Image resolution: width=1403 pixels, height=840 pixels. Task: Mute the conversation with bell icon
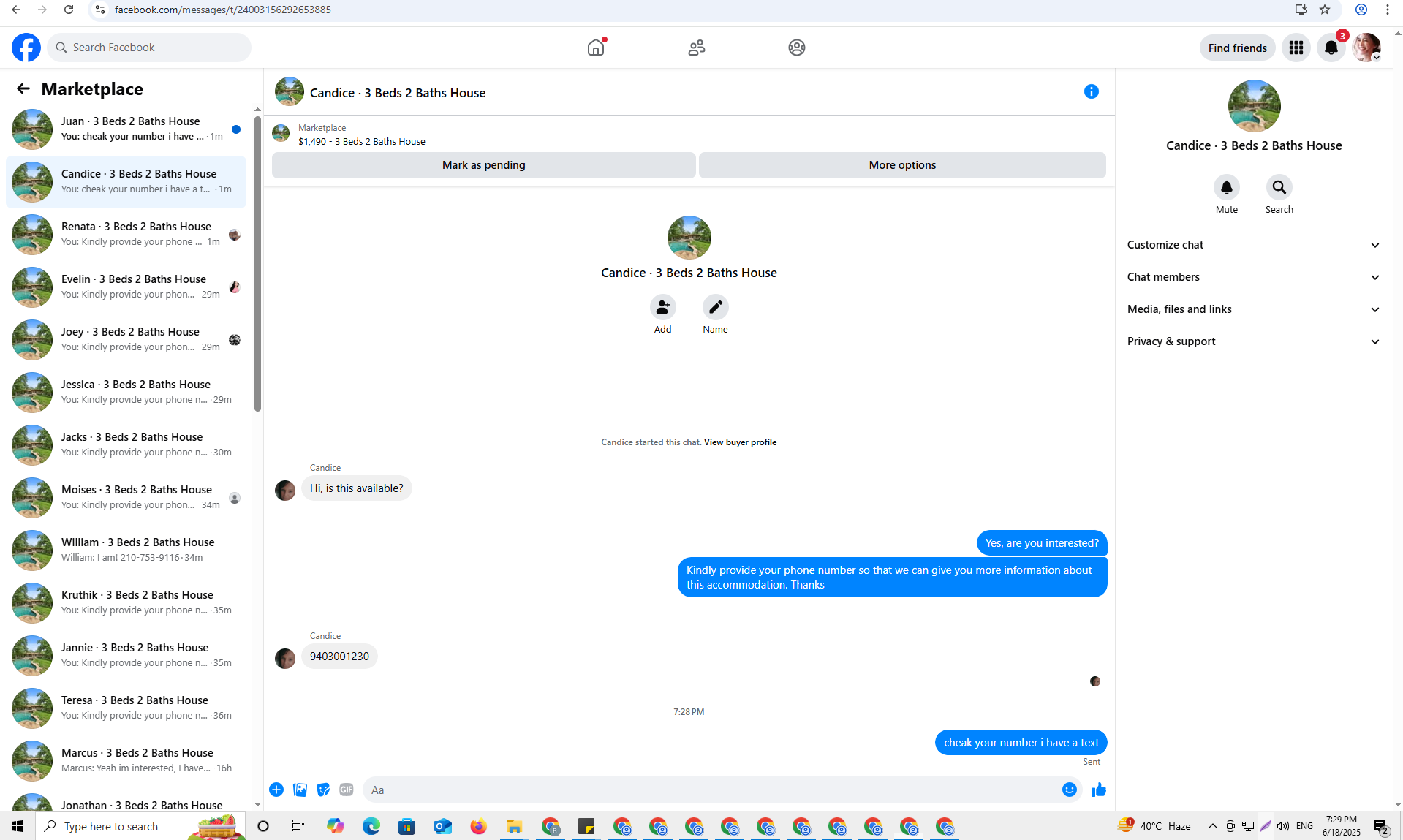click(x=1227, y=187)
